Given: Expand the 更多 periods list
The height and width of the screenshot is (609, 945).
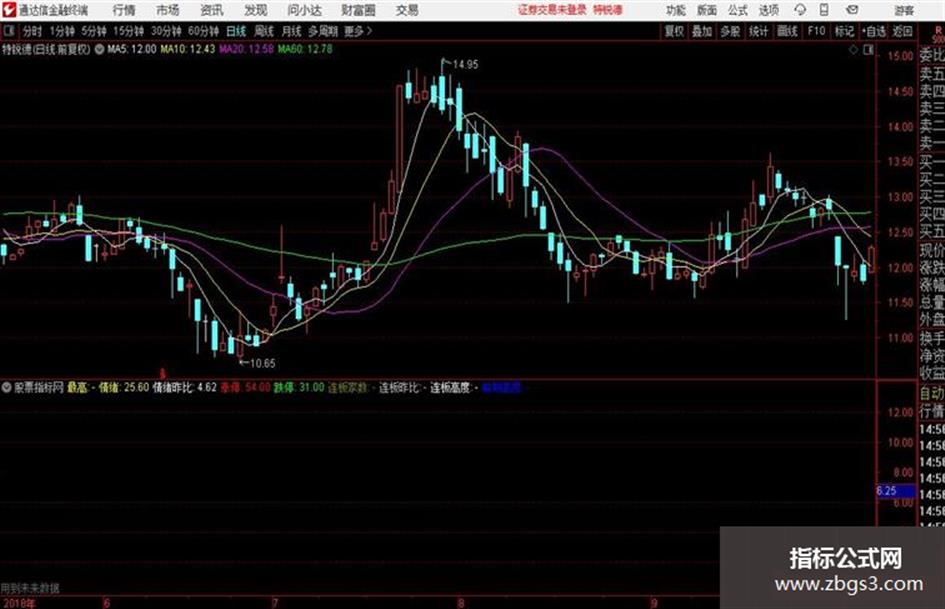Looking at the screenshot, I should click(358, 31).
